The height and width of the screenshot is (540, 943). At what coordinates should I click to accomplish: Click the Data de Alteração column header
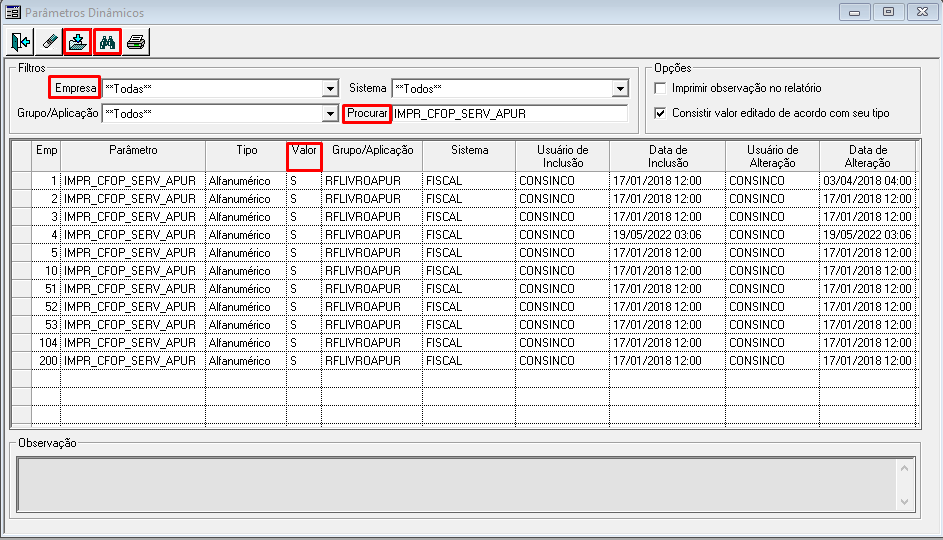coord(867,156)
